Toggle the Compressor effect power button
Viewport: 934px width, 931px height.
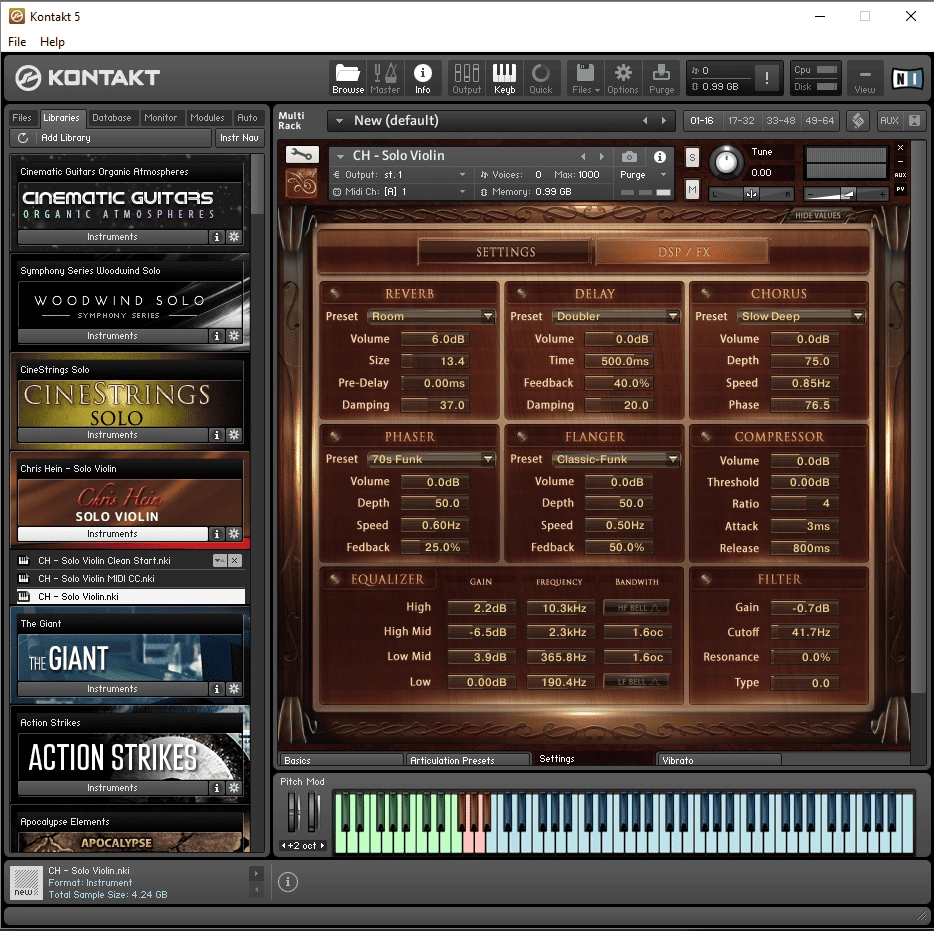(x=705, y=436)
